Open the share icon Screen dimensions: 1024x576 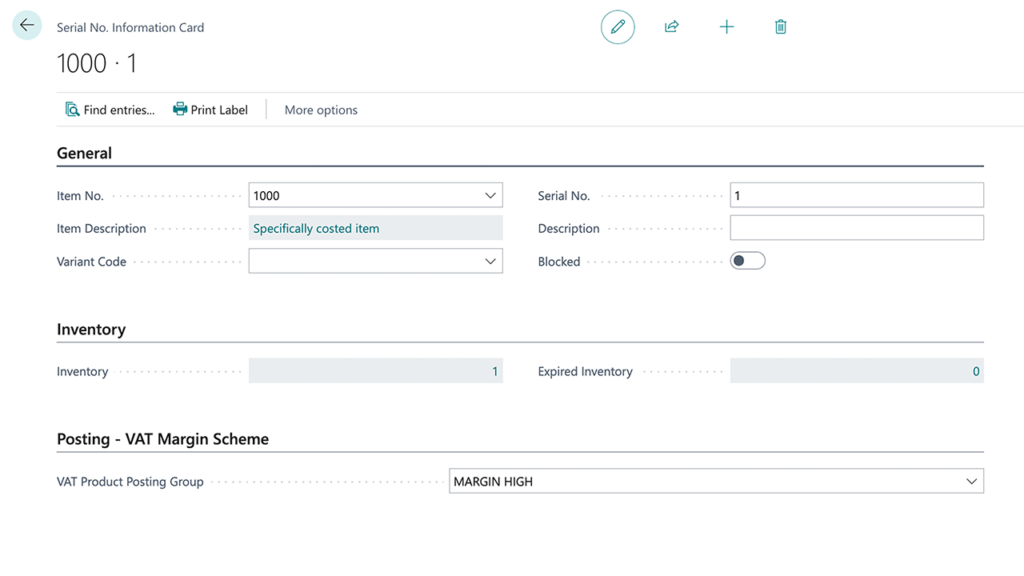tap(671, 27)
